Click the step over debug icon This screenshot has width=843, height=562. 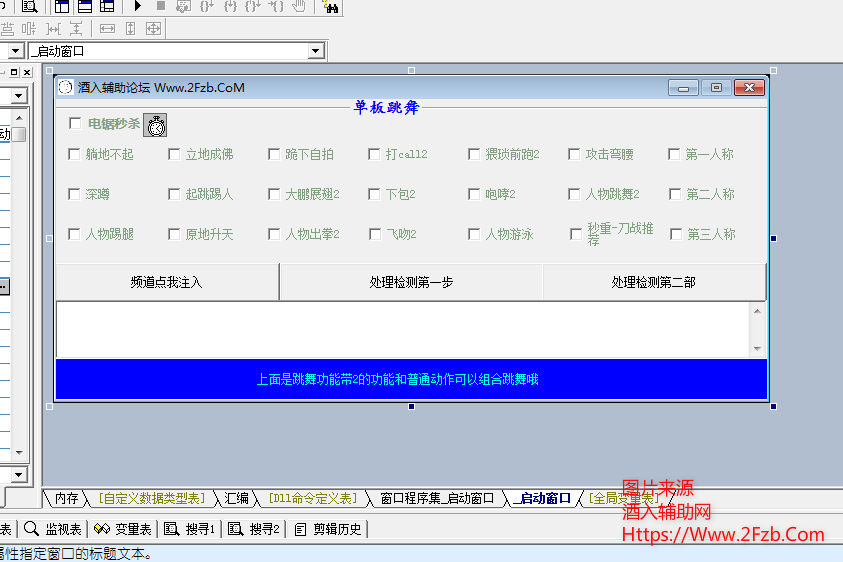[206, 6]
